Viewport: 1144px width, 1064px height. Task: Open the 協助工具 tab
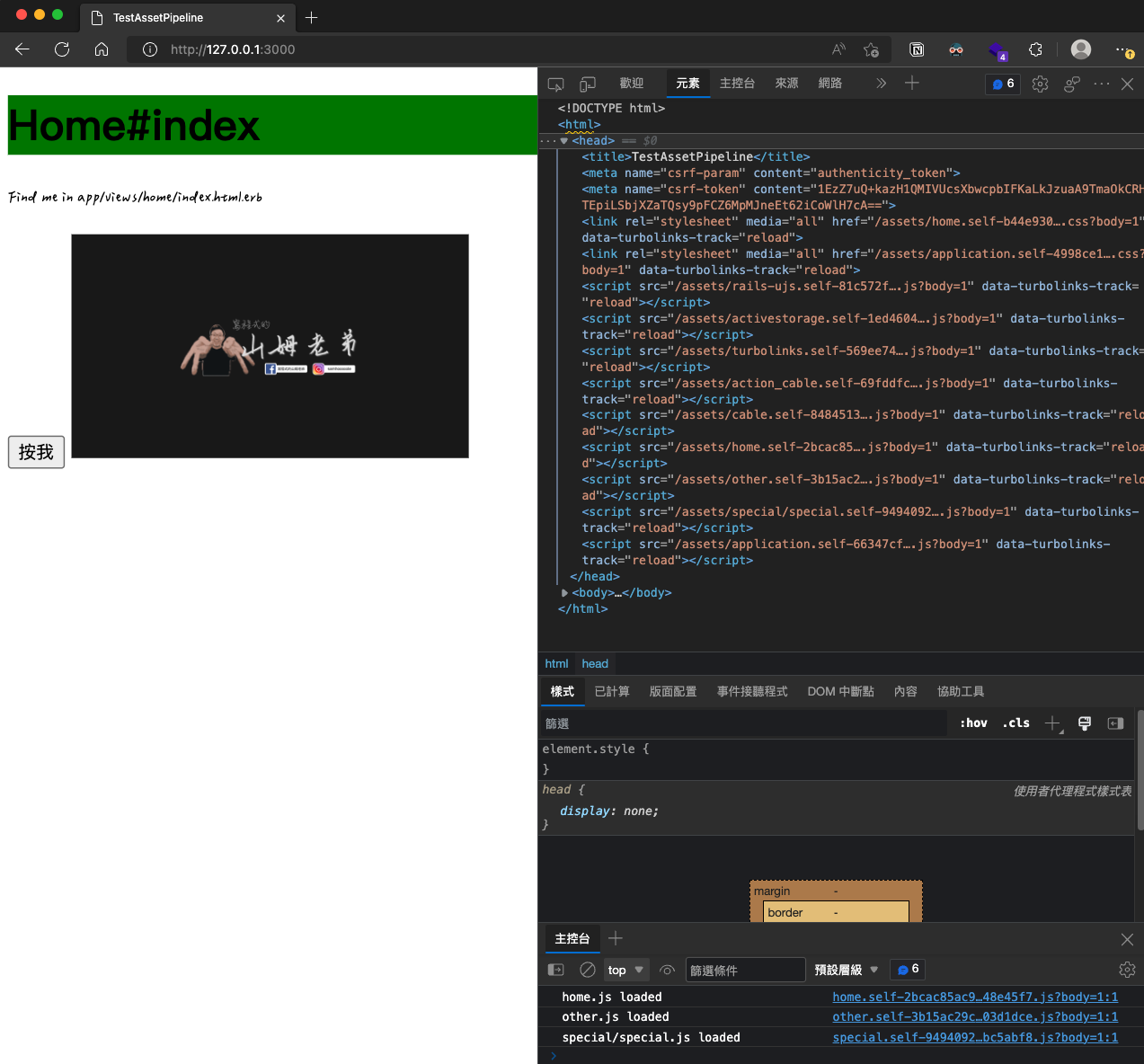(961, 691)
